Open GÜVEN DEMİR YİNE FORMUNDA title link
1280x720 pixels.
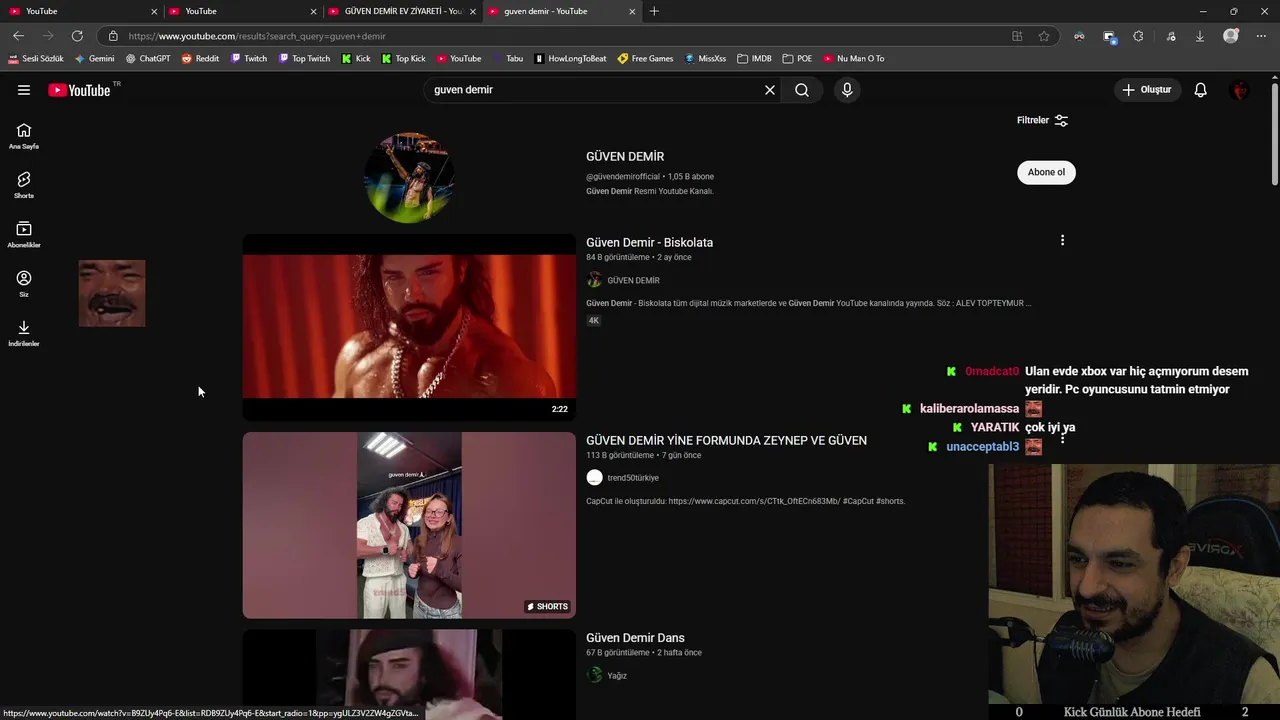726,440
